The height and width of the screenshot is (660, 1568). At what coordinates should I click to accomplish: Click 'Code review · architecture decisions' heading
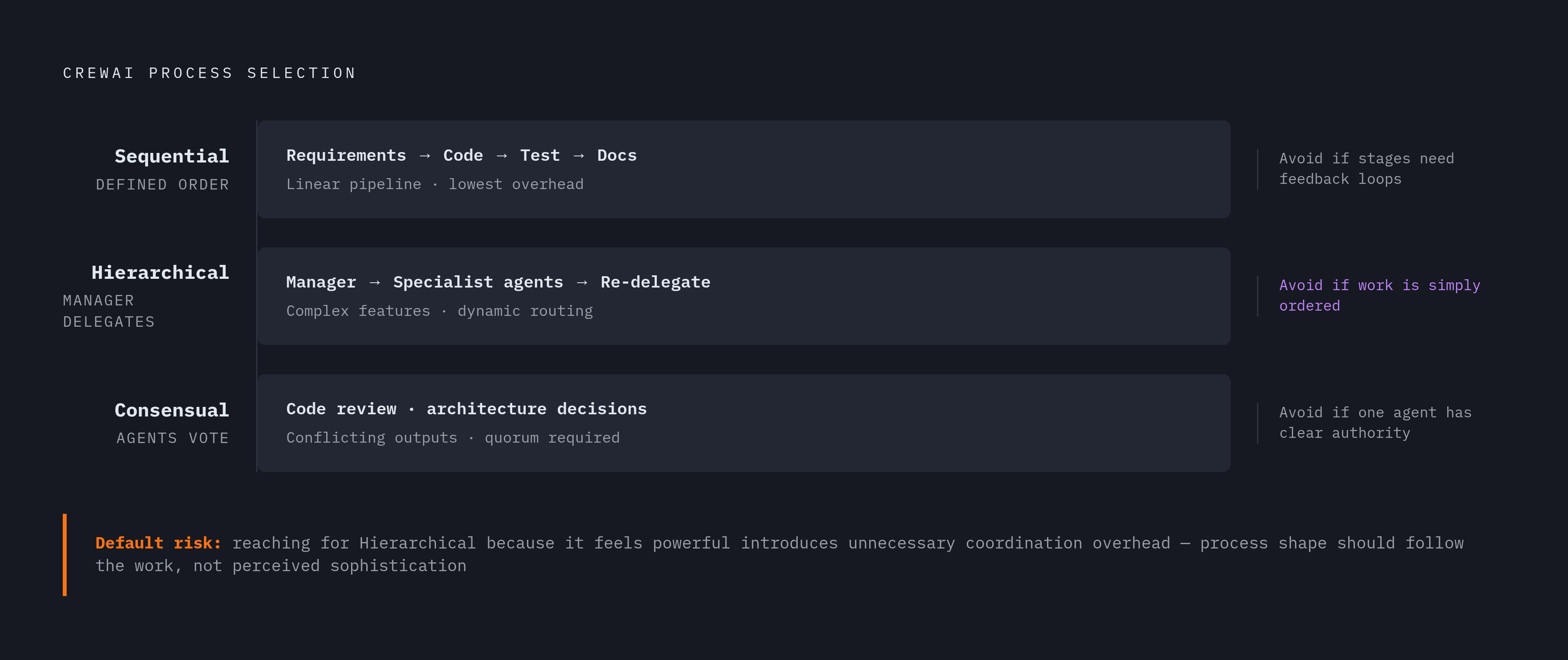pos(466,409)
